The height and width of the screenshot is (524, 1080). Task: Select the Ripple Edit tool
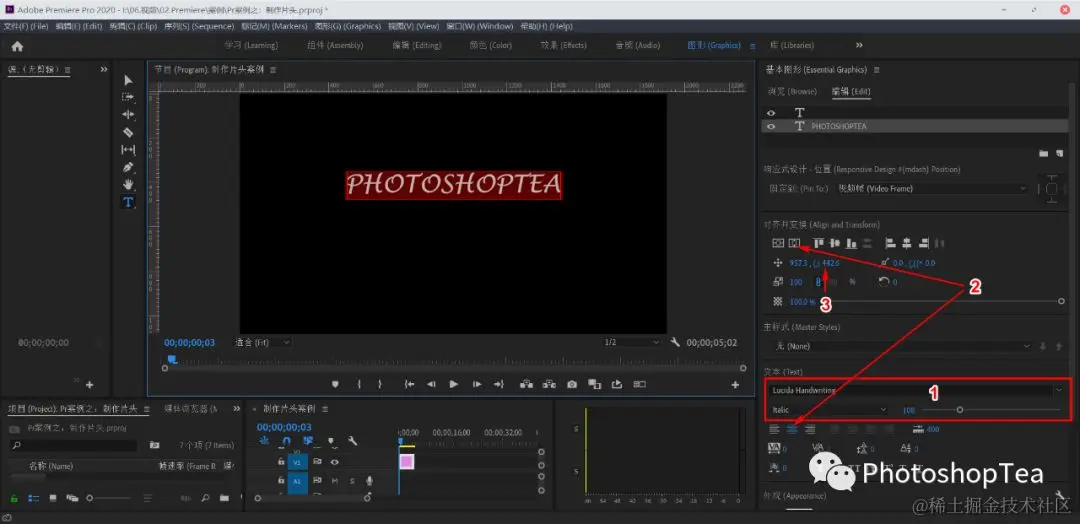click(128, 114)
